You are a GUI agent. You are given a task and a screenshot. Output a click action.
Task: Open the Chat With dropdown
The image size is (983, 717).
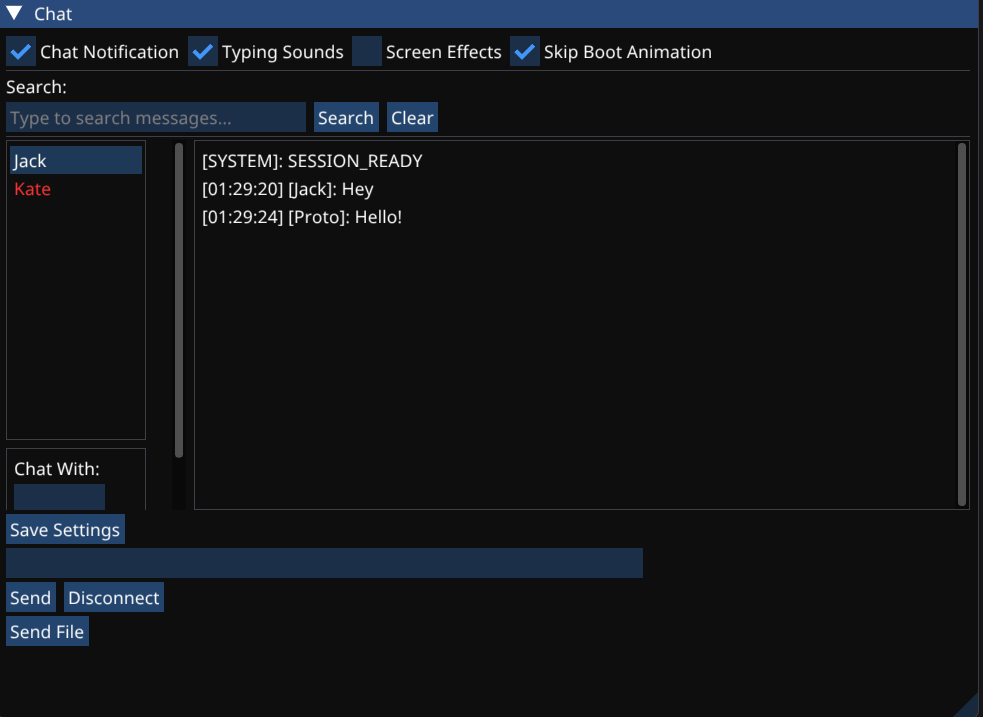pyautogui.click(x=57, y=497)
